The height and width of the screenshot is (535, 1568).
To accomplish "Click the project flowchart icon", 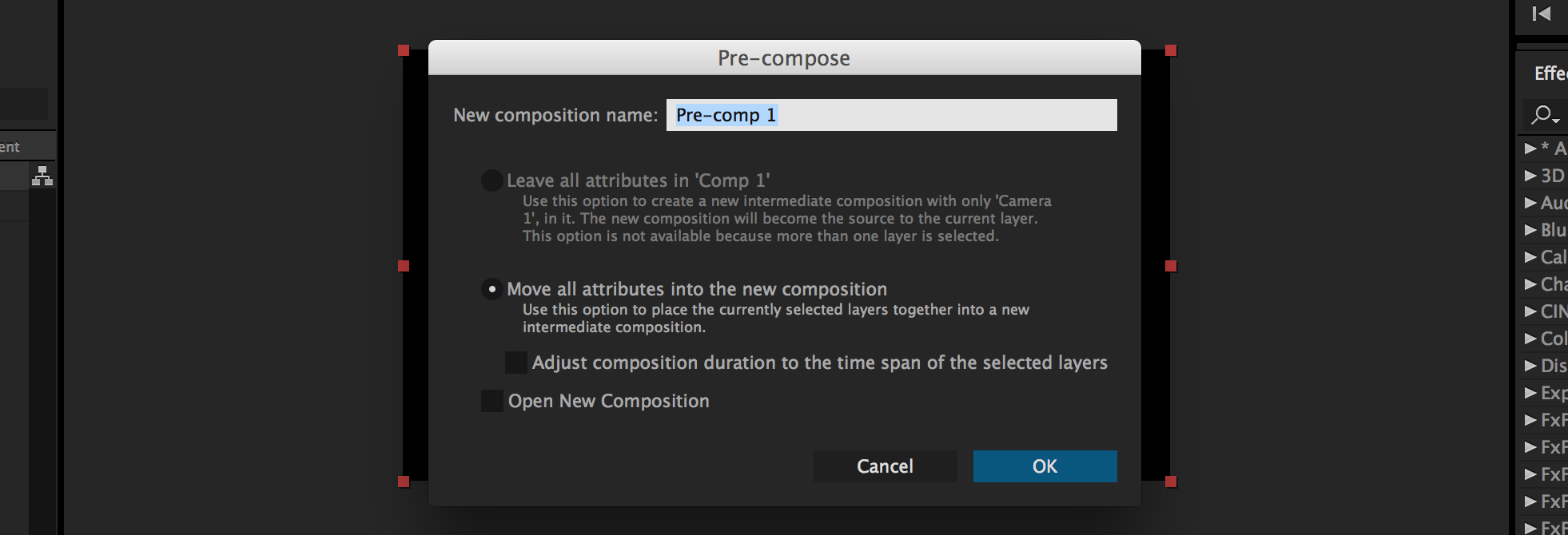I will pyautogui.click(x=42, y=176).
